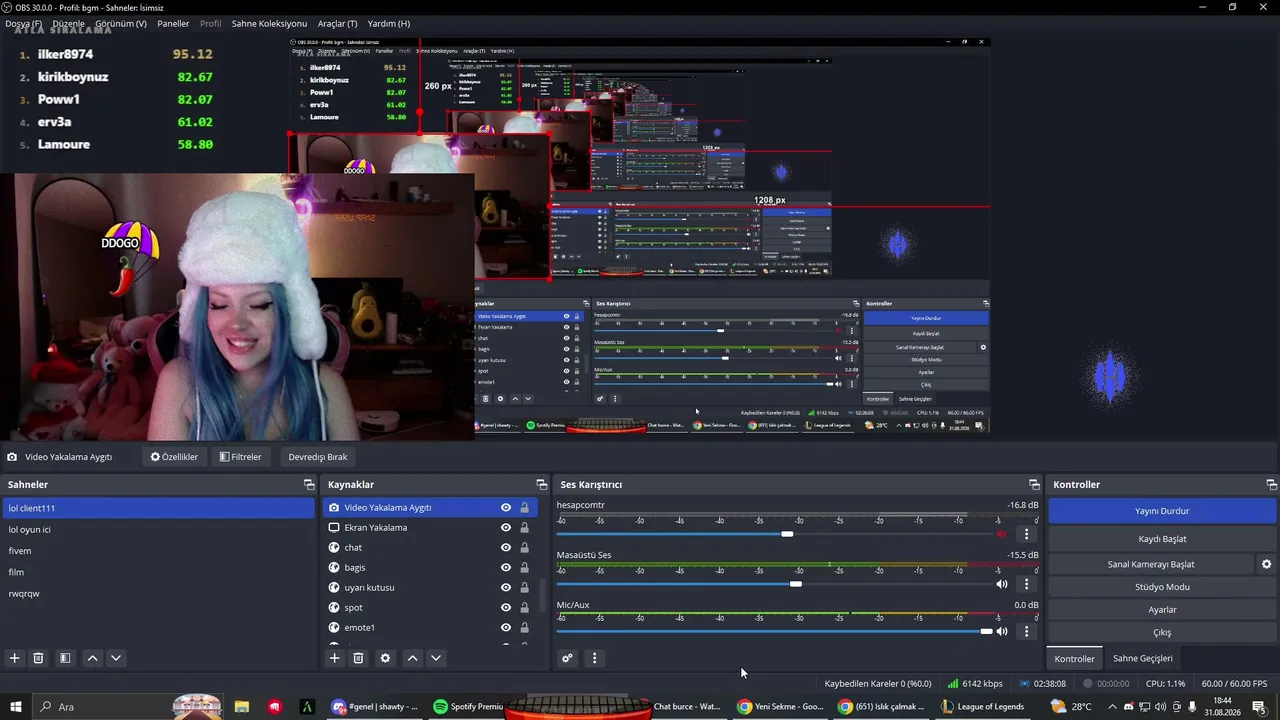
Task: Toggle visibility of the chat source
Action: (506, 548)
